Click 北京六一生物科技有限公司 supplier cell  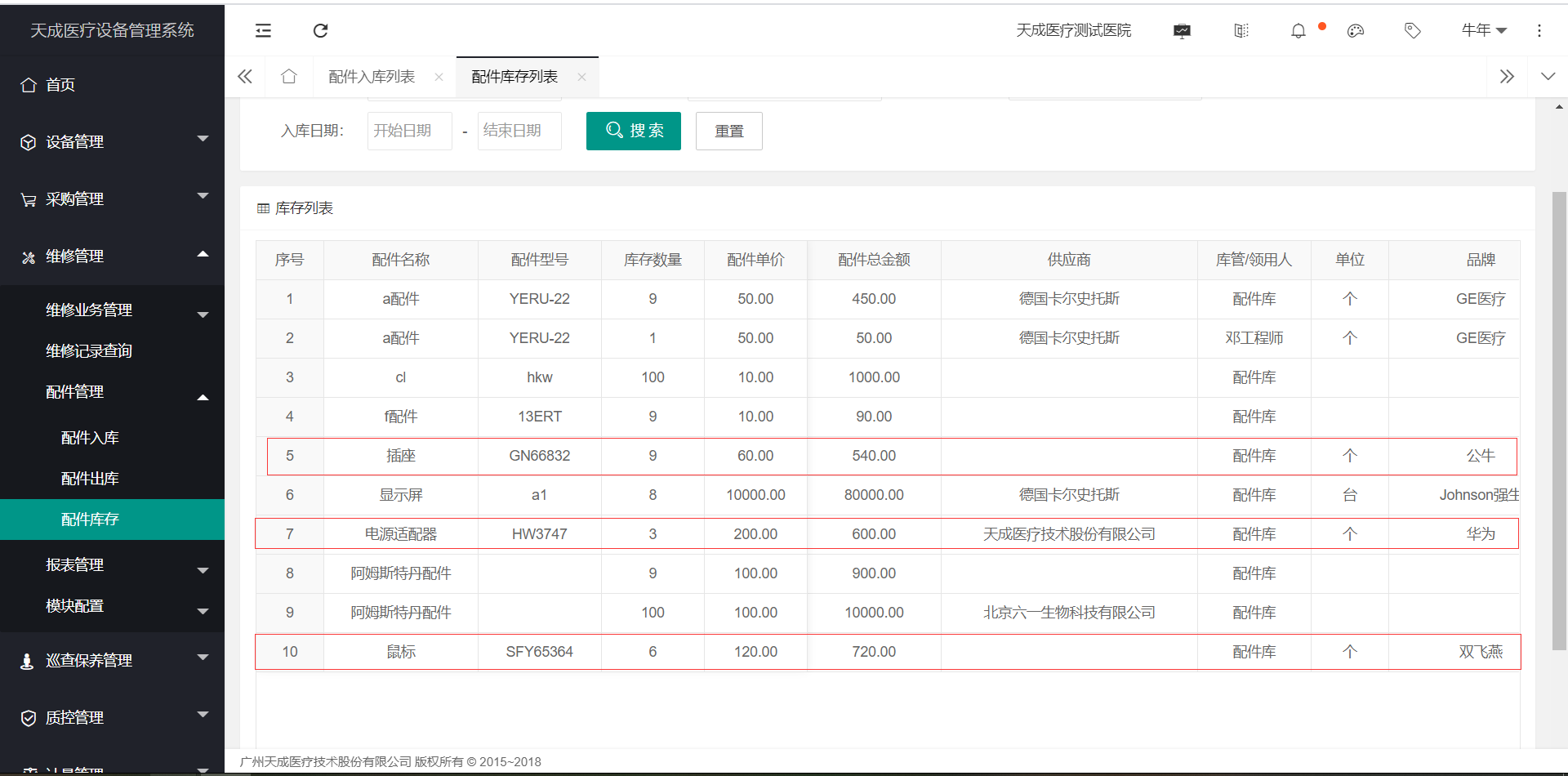pyautogui.click(x=1069, y=613)
